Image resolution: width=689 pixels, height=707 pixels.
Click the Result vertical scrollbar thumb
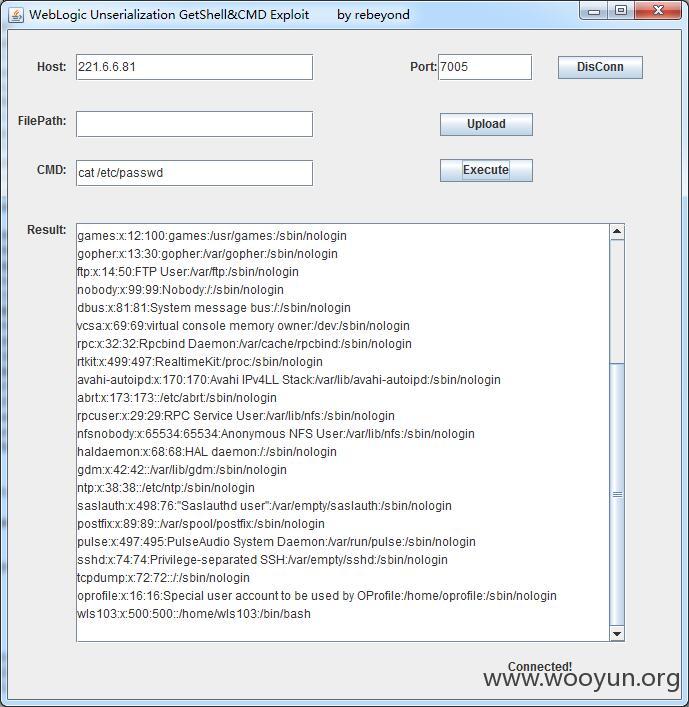coord(617,494)
